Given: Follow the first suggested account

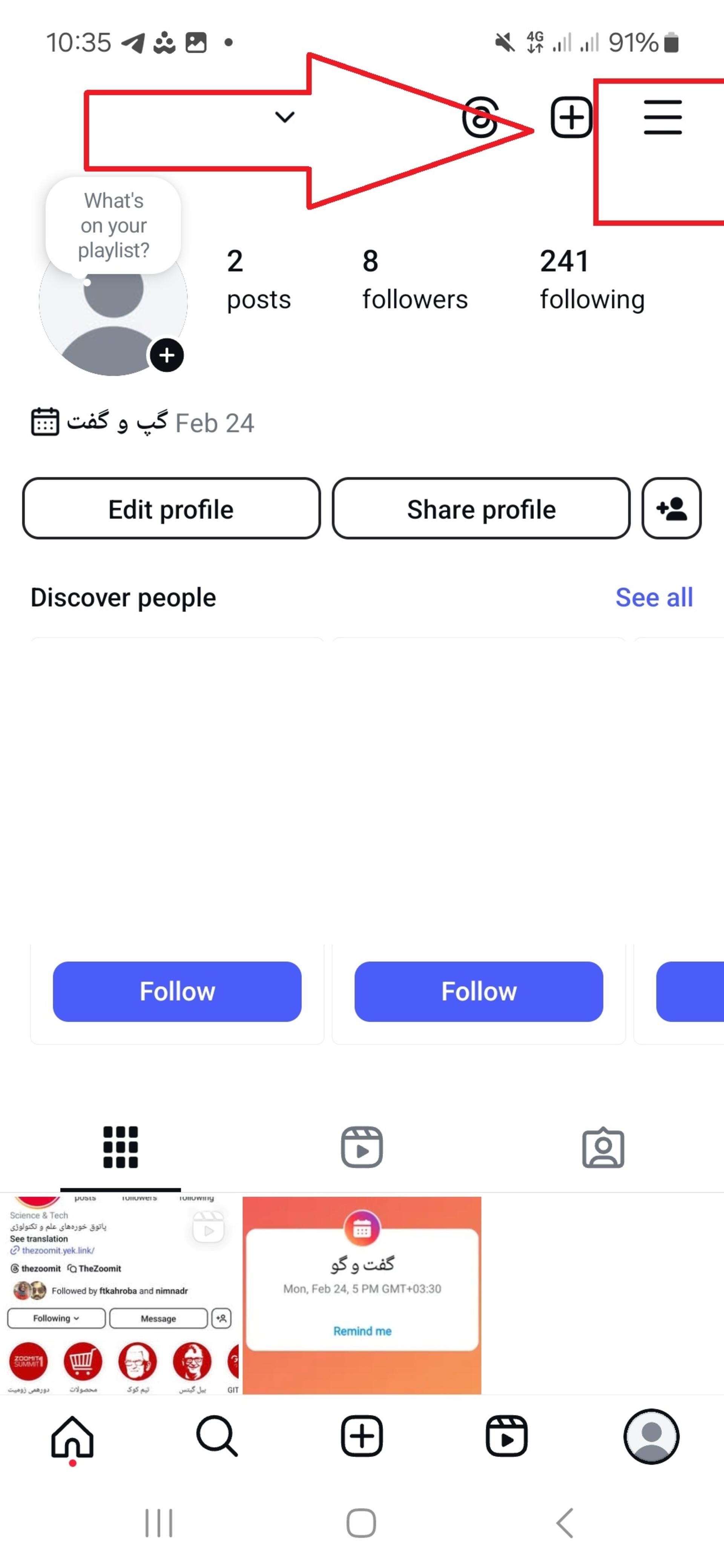Looking at the screenshot, I should point(177,991).
